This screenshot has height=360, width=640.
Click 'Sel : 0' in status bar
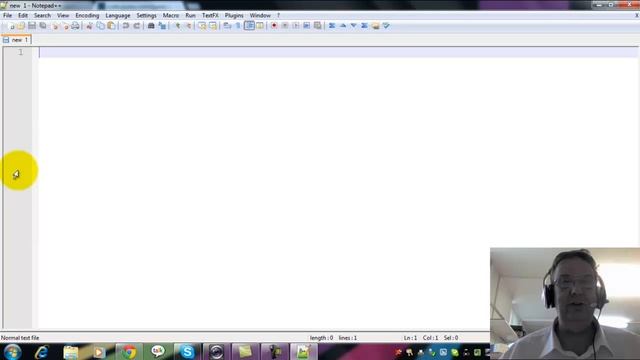(x=451, y=338)
